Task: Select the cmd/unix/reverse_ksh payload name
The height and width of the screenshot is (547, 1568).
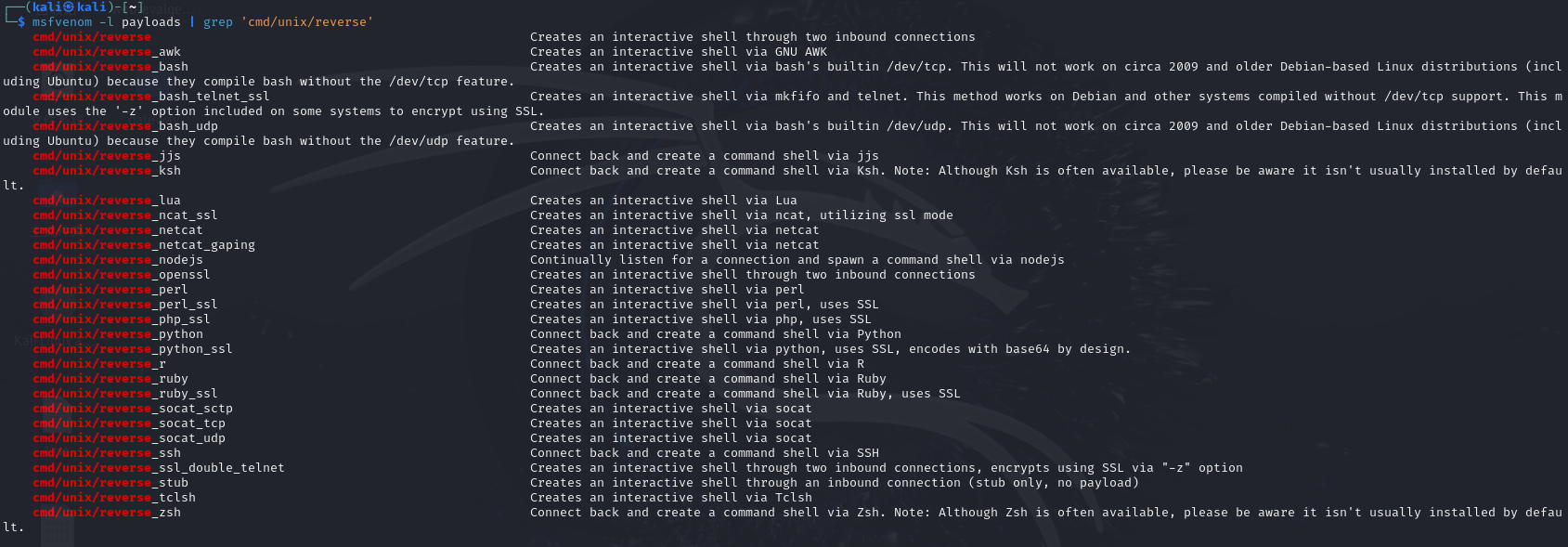Action: click(107, 171)
